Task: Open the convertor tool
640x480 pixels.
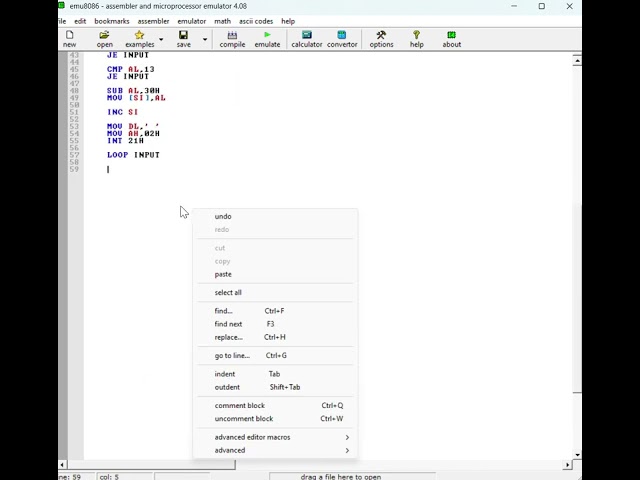Action: tap(342, 39)
